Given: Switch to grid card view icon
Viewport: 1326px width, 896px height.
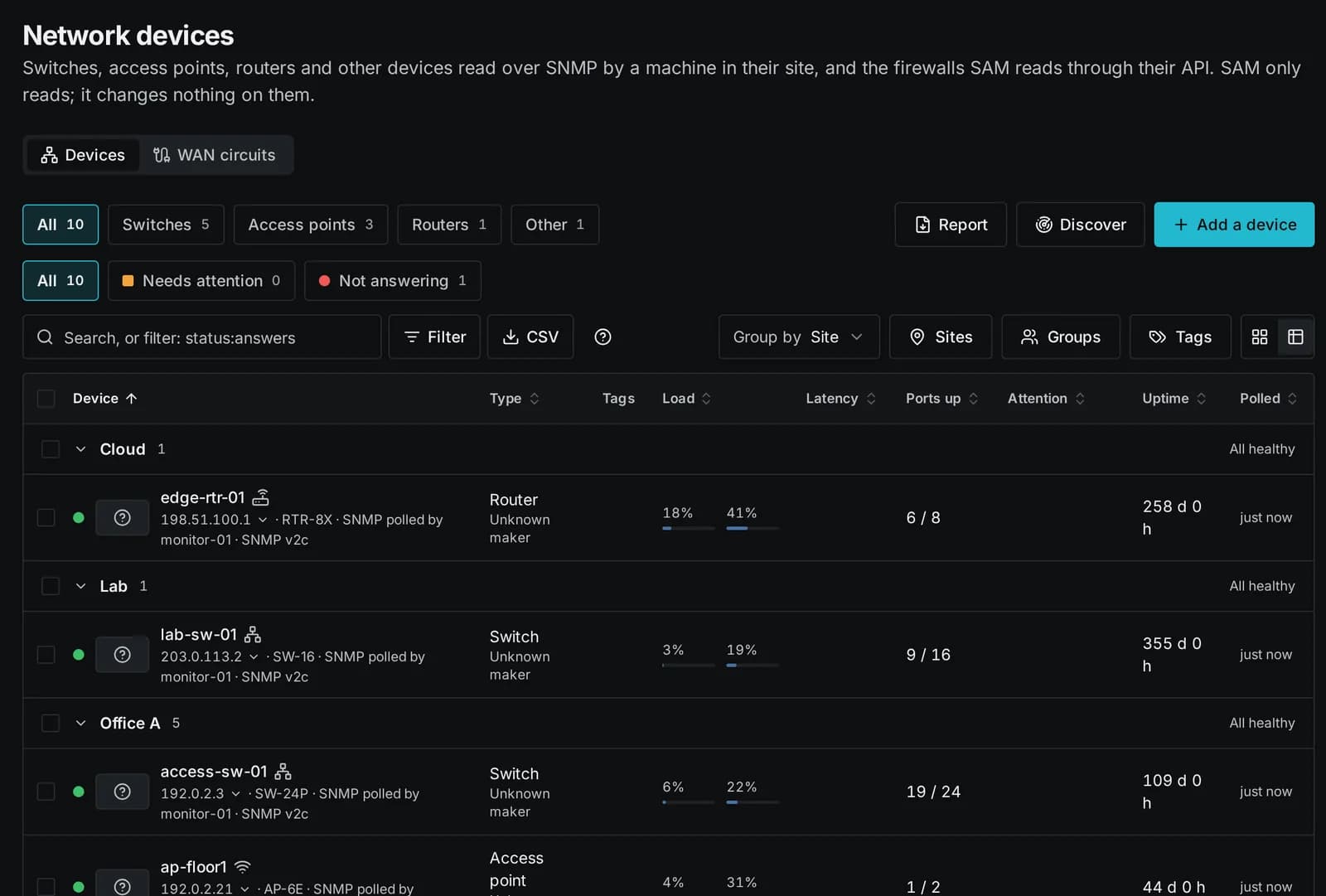Looking at the screenshot, I should [1260, 337].
